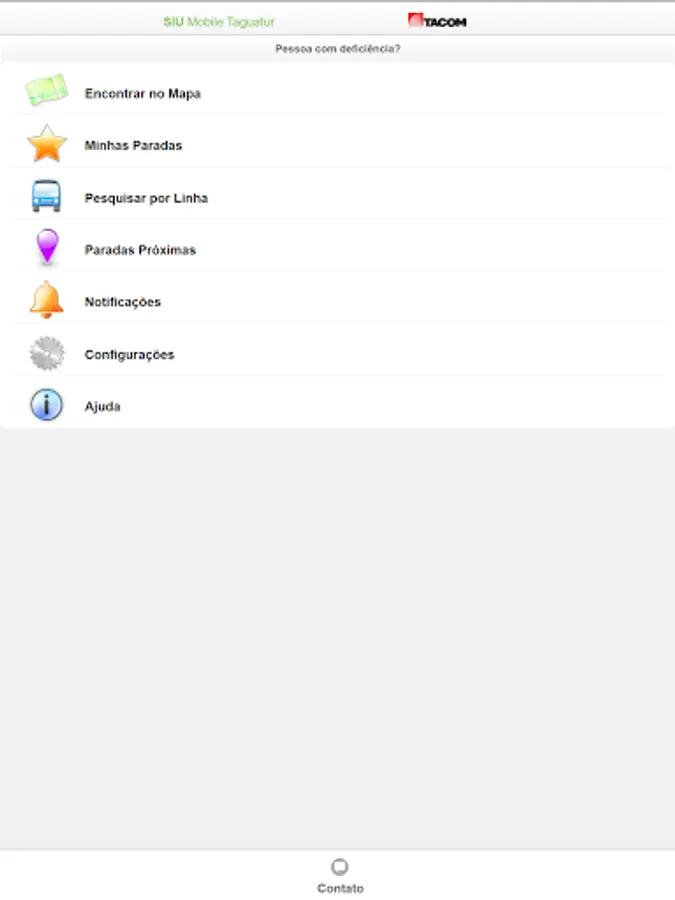Viewport: 675px width, 900px height.
Task: Open Notificações menu entry
Action: (x=338, y=301)
